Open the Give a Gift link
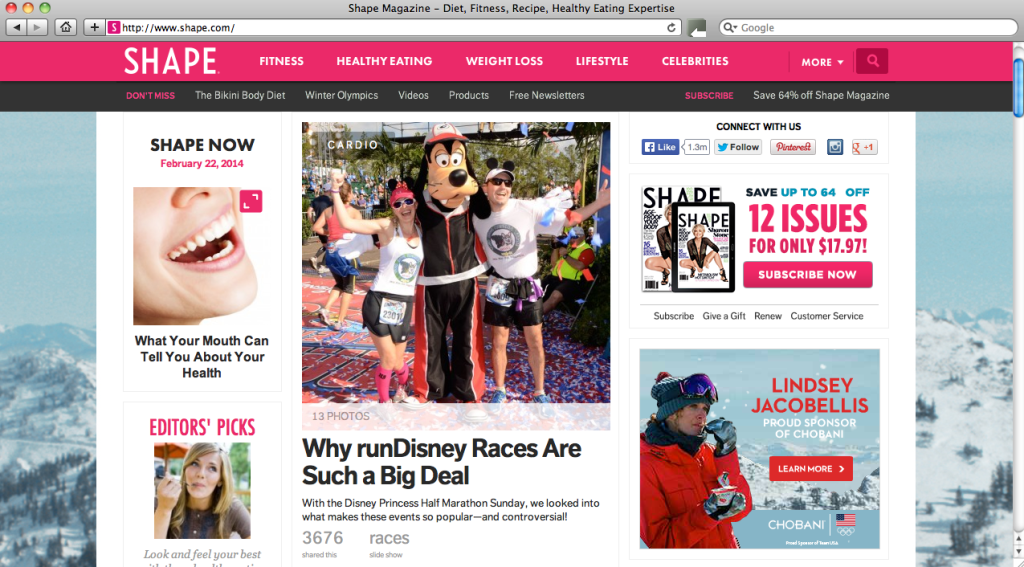This screenshot has width=1024, height=567. pos(724,316)
